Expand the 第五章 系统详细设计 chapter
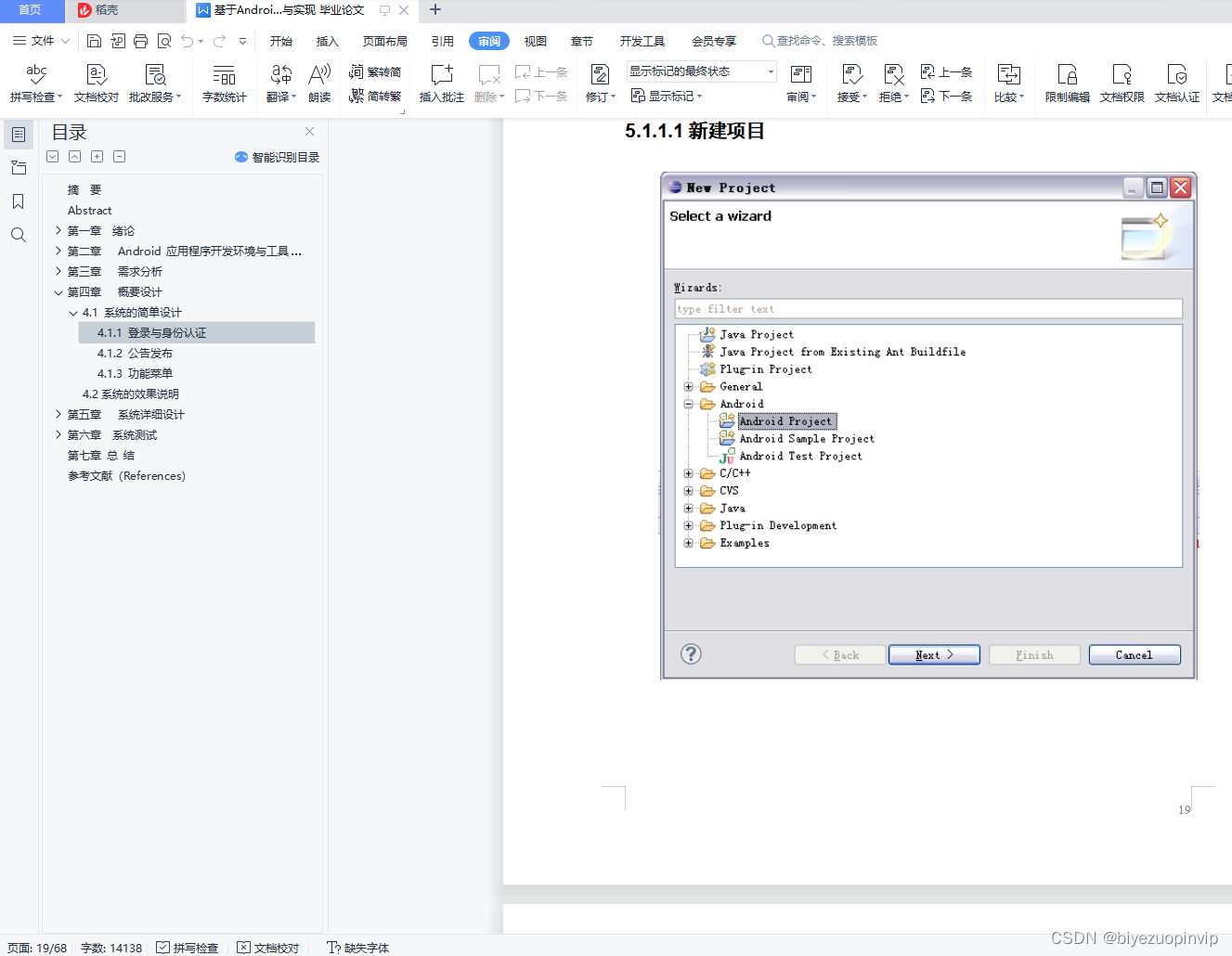The width and height of the screenshot is (1232, 956). point(58,414)
